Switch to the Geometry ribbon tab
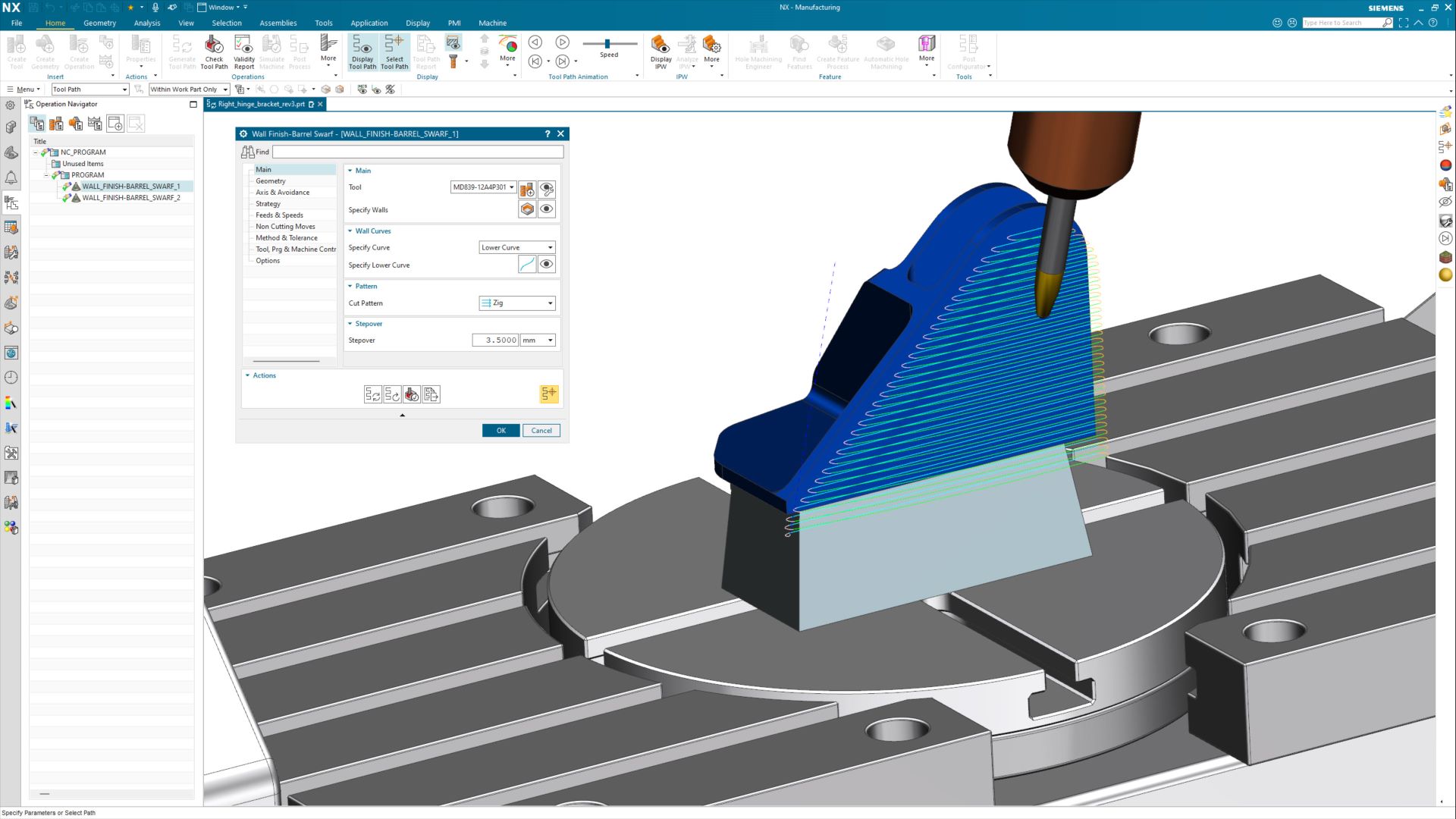 (99, 23)
